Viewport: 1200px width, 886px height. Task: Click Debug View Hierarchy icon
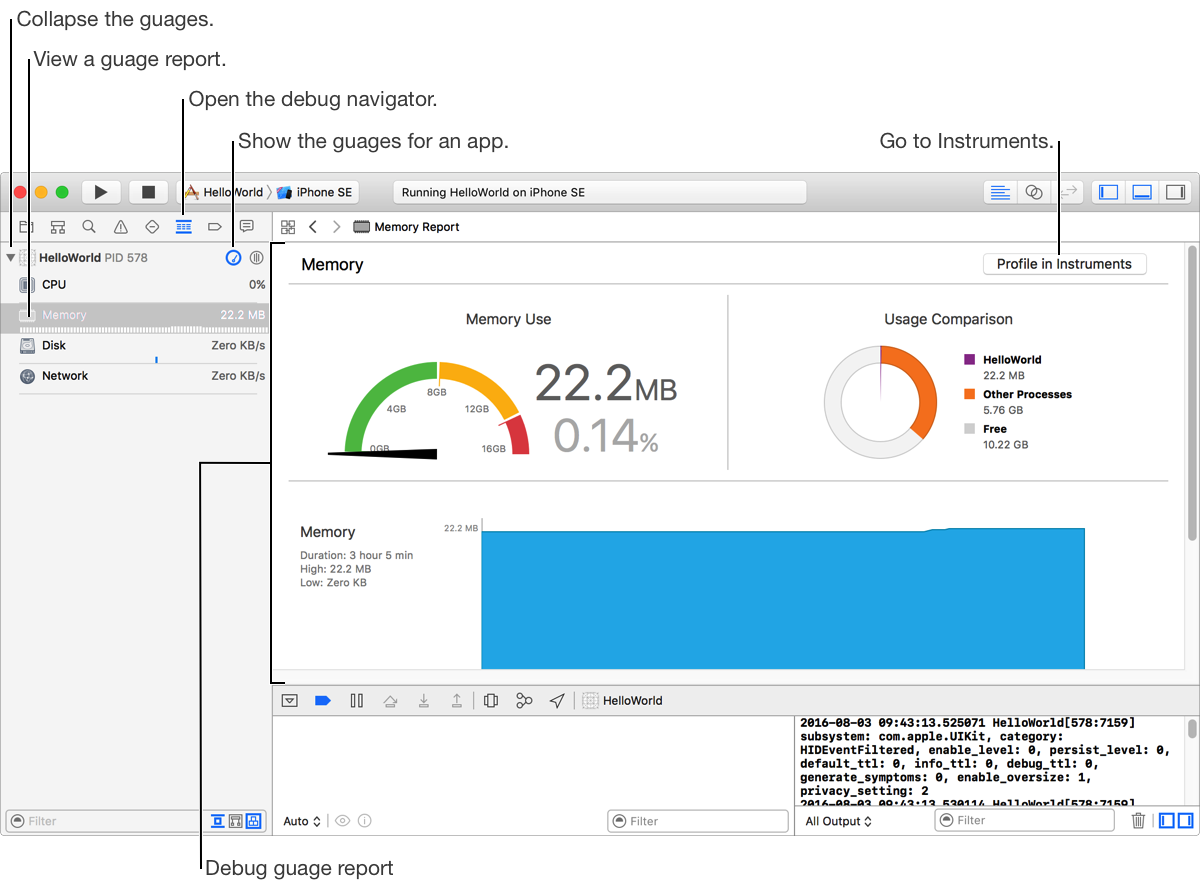(x=491, y=701)
